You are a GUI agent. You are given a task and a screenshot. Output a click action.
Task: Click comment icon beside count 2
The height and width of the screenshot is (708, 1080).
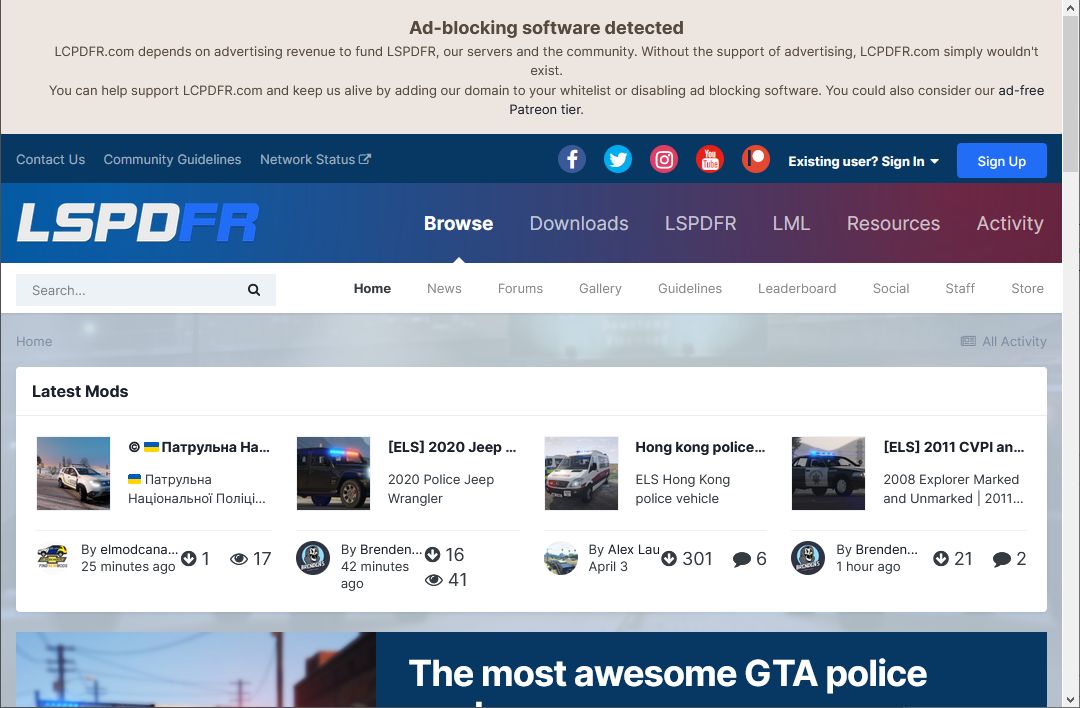(1001, 559)
